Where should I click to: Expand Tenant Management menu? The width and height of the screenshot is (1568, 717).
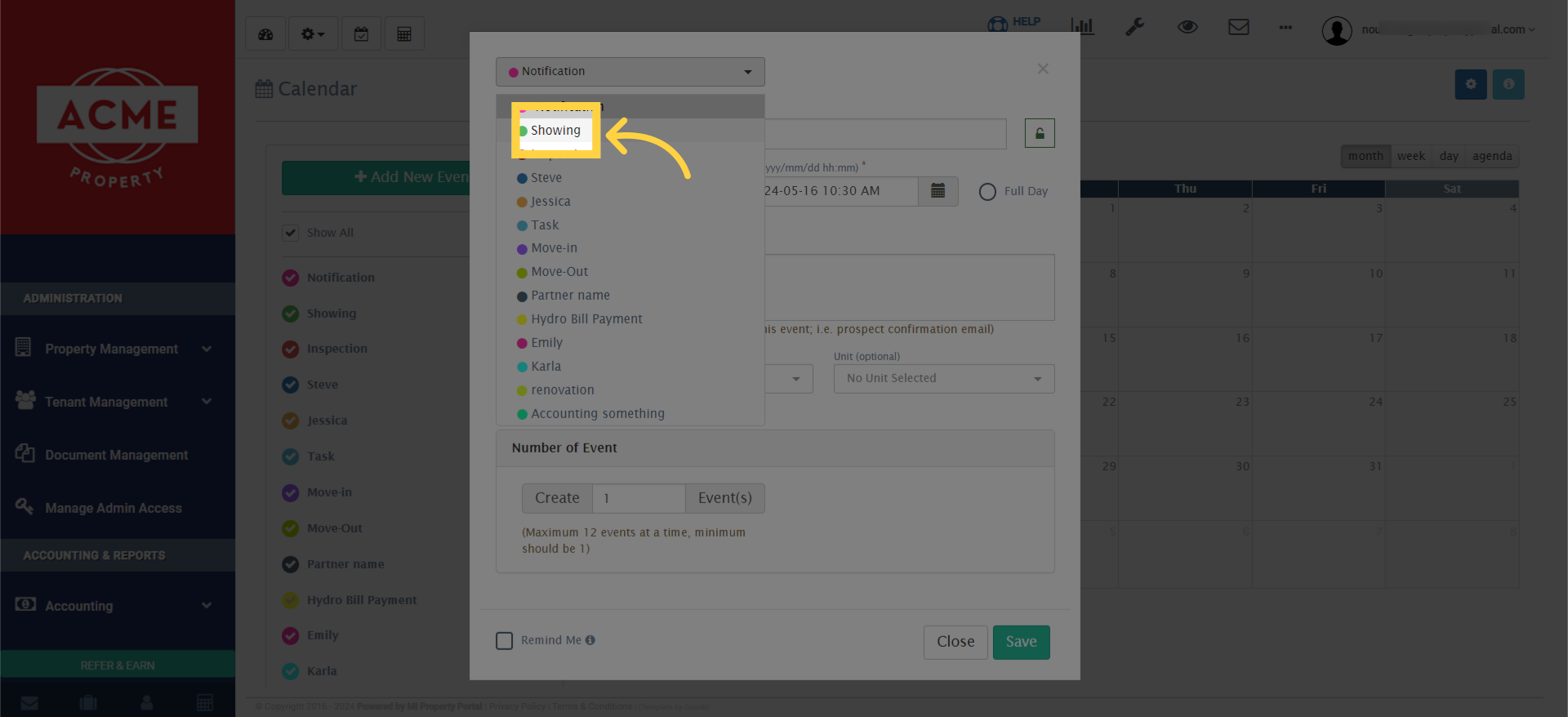118,402
